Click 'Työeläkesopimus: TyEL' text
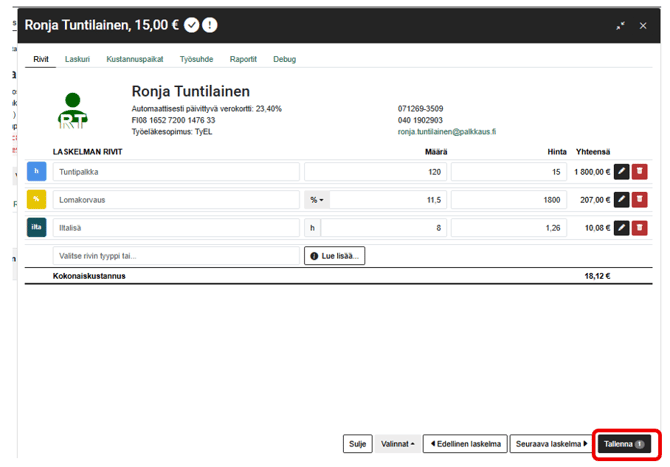 click(x=172, y=132)
